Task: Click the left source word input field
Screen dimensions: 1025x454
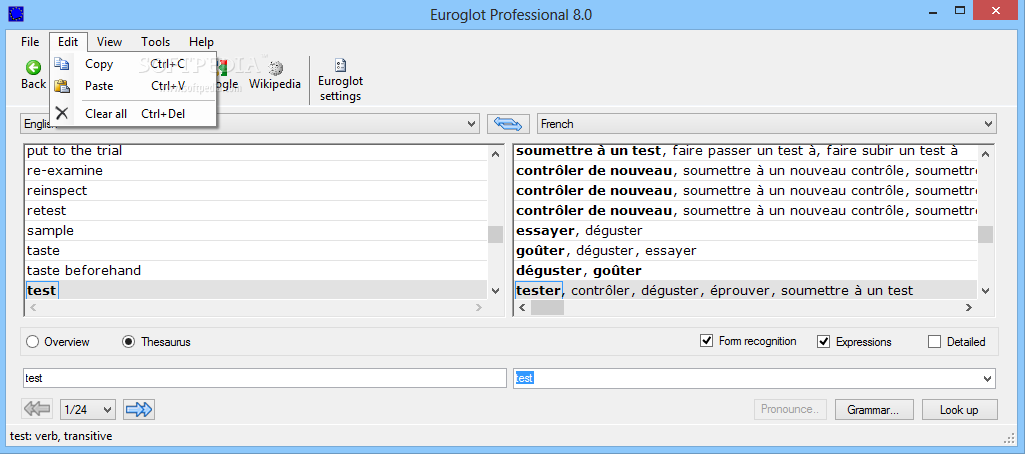Action: pos(263,378)
